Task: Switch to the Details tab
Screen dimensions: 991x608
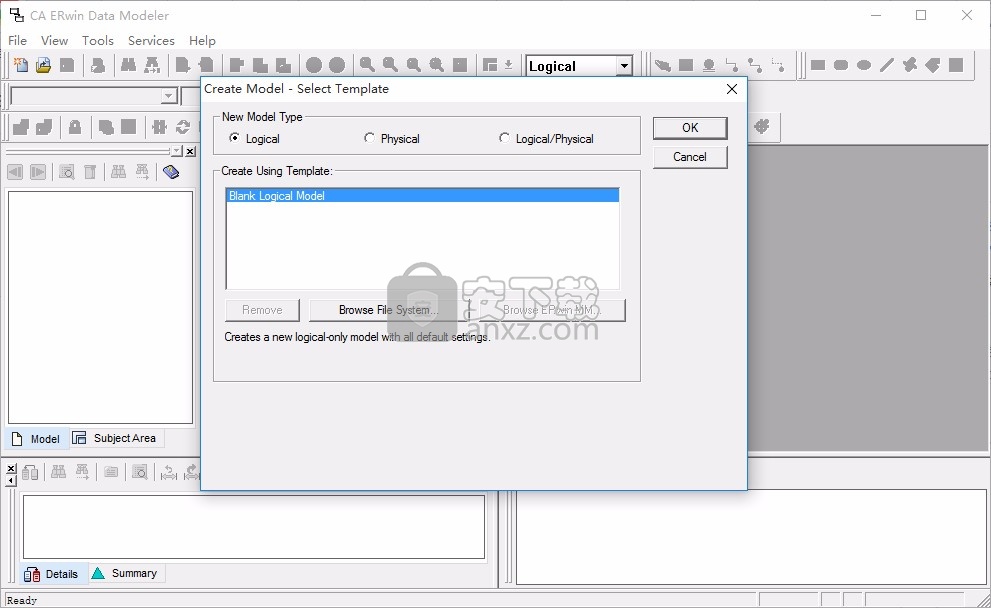Action: [52, 574]
